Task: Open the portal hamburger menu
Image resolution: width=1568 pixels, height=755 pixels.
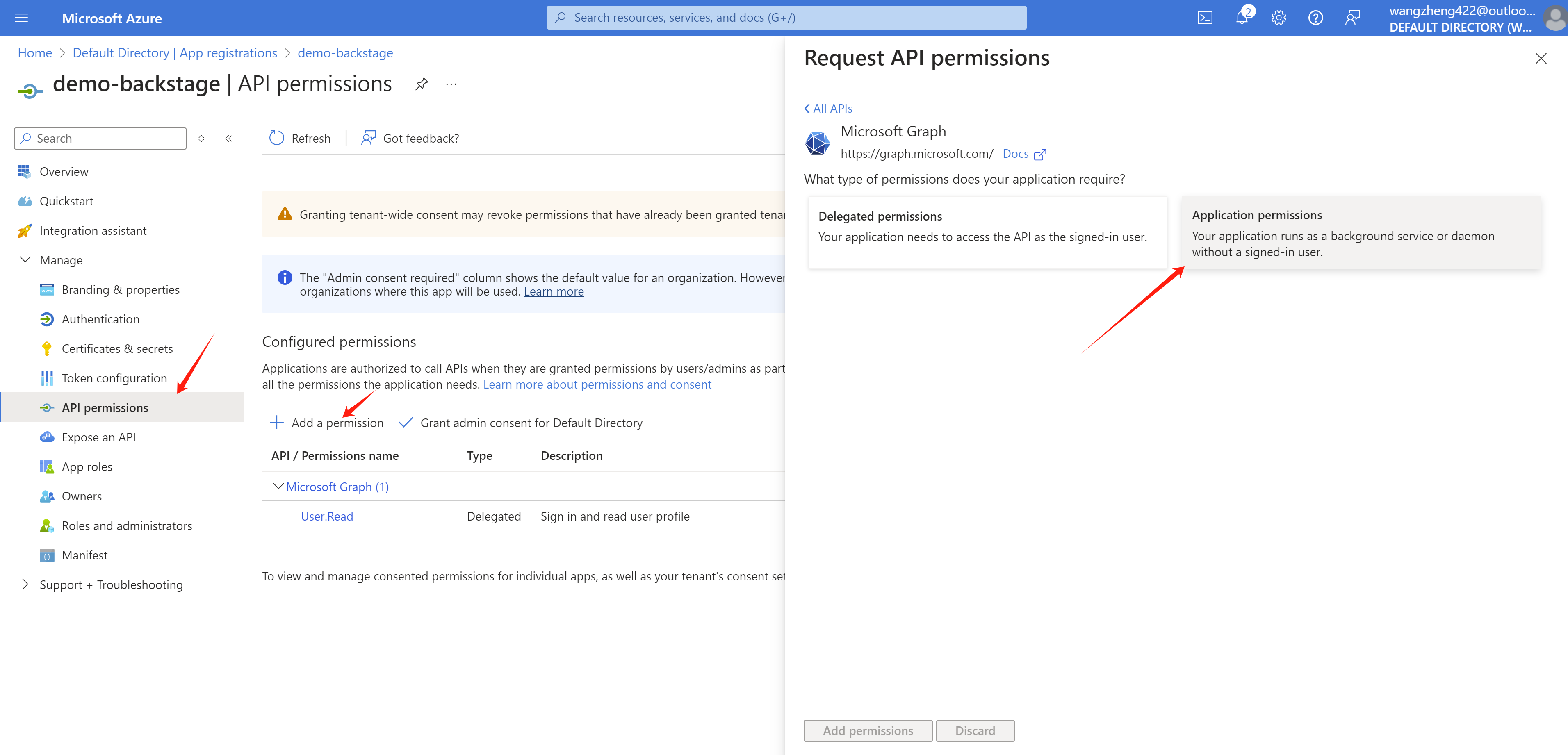Action: [21, 18]
